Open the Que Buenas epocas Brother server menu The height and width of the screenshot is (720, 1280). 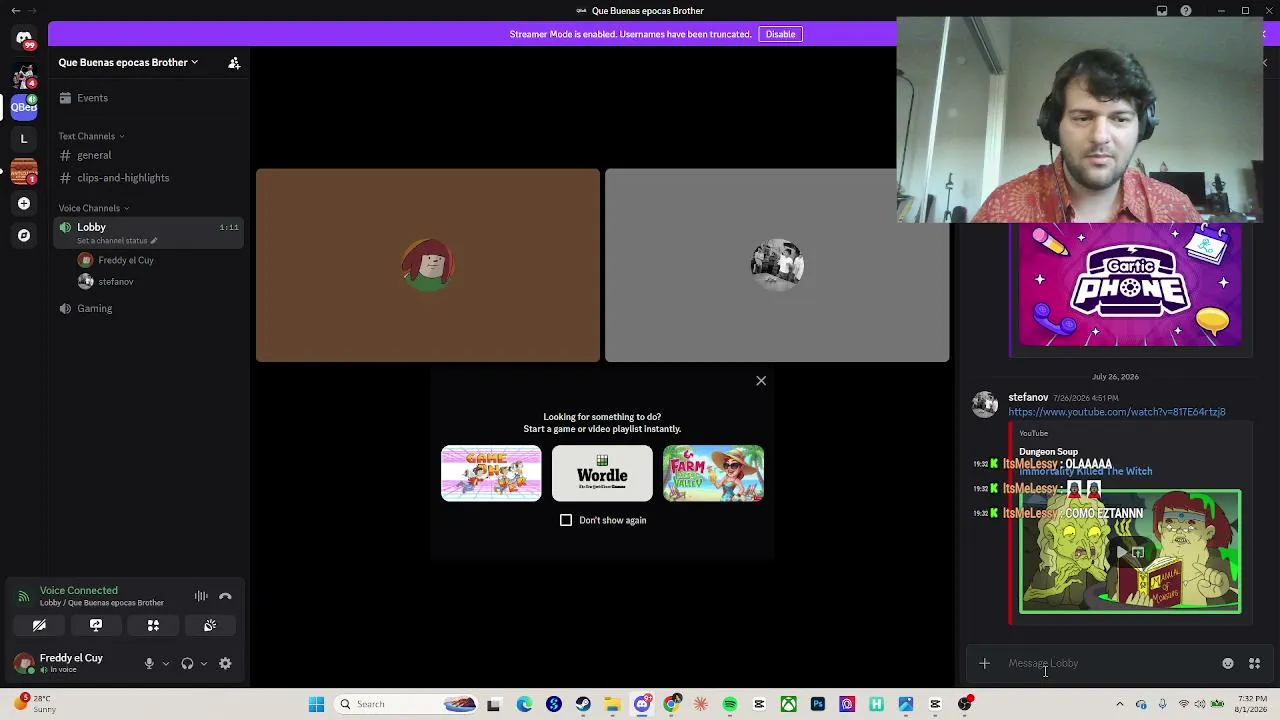[x=128, y=62]
